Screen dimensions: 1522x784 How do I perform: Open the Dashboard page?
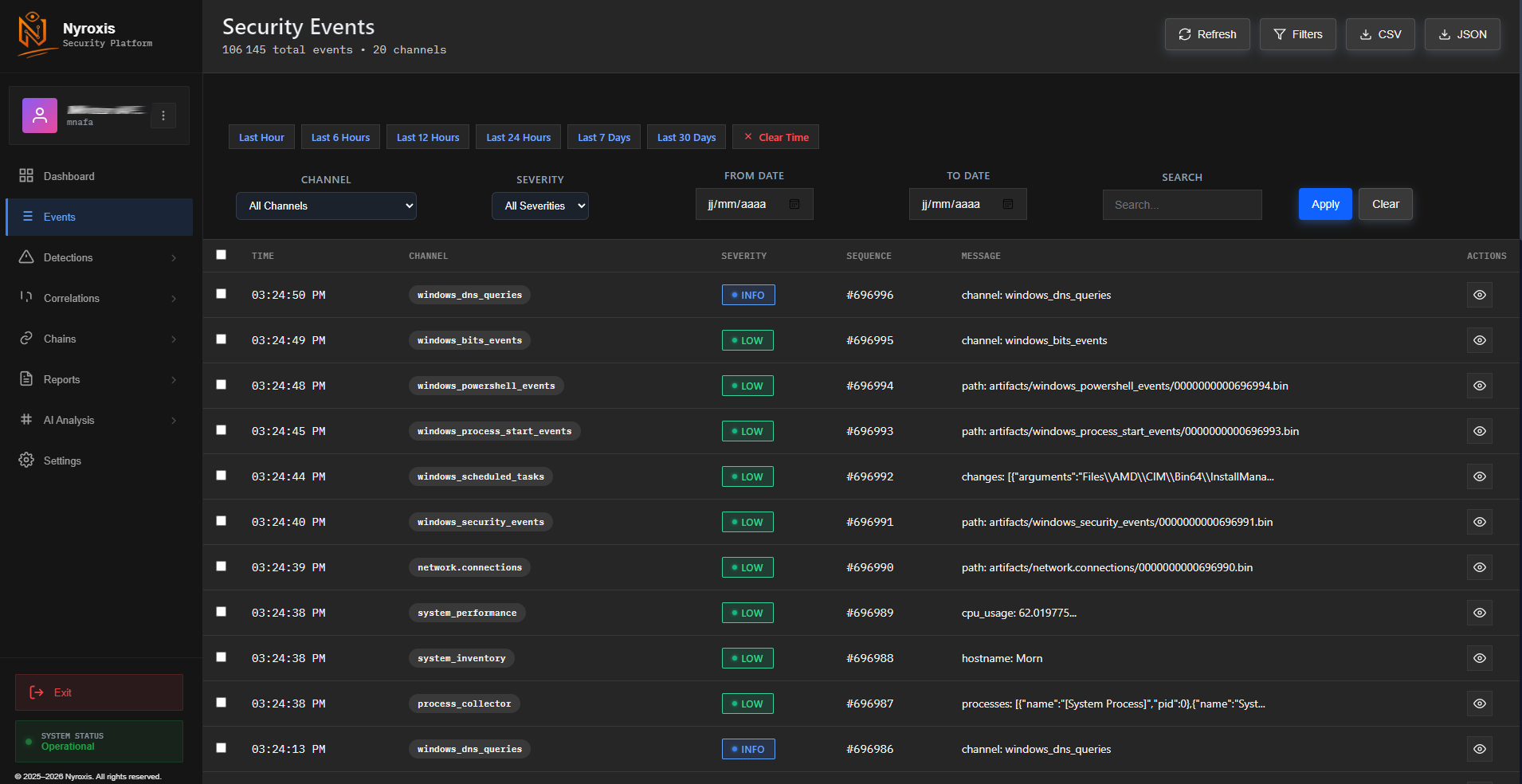pos(99,176)
